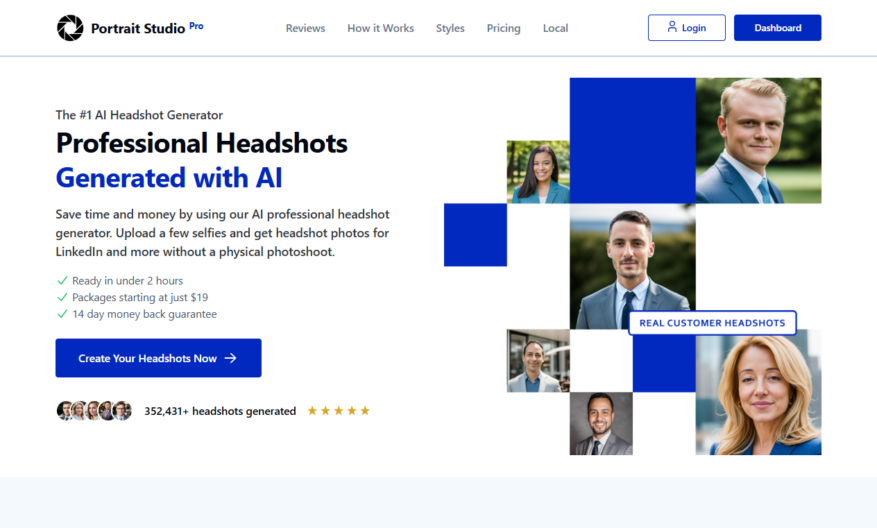This screenshot has height=528, width=877.
Task: Open the Dashboard button
Action: pyautogui.click(x=777, y=27)
